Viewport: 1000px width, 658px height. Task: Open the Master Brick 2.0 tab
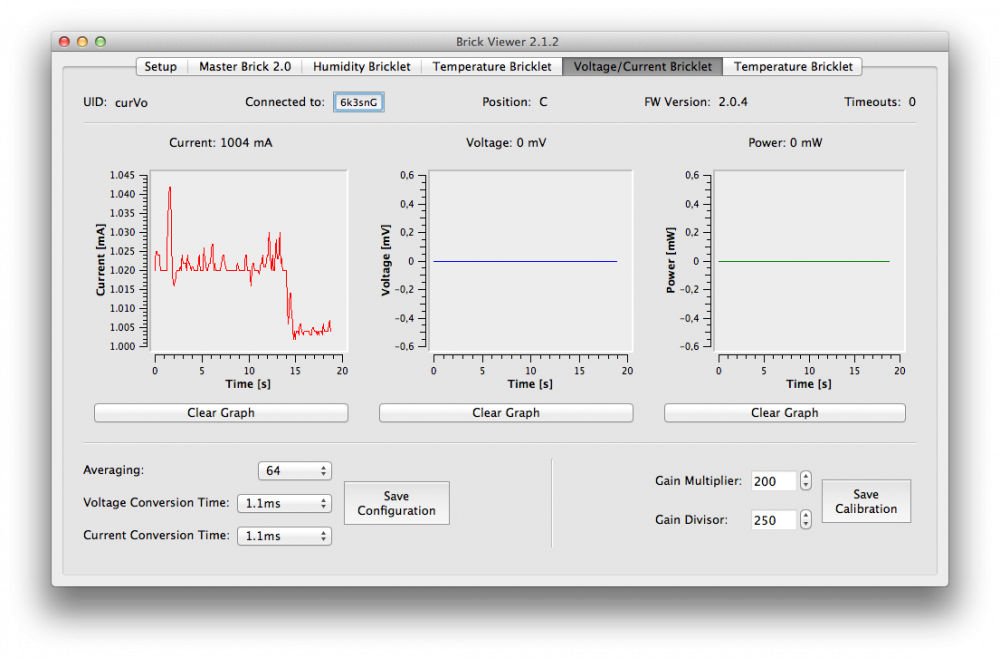click(245, 67)
